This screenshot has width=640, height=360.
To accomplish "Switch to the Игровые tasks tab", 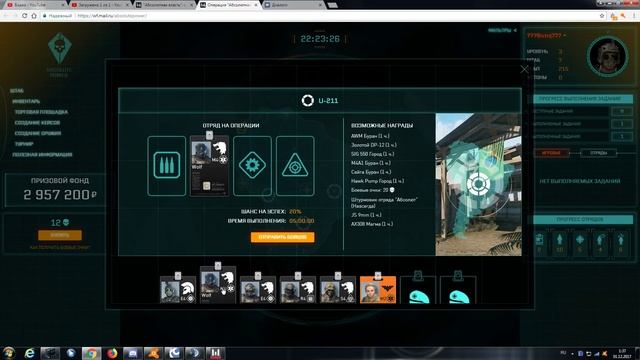I will pos(551,153).
